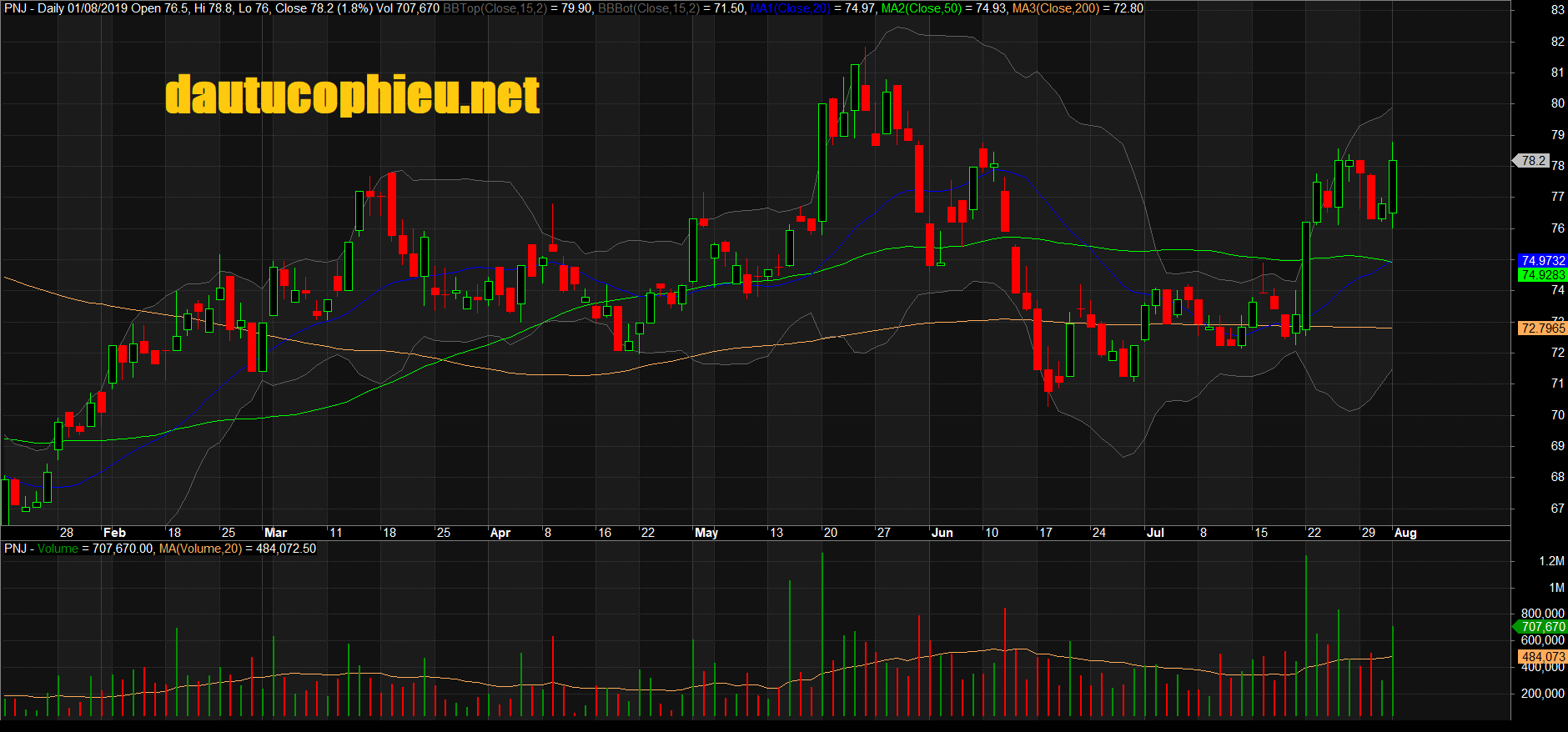
Task: Click the Feb month label on date axis
Action: pyautogui.click(x=114, y=533)
